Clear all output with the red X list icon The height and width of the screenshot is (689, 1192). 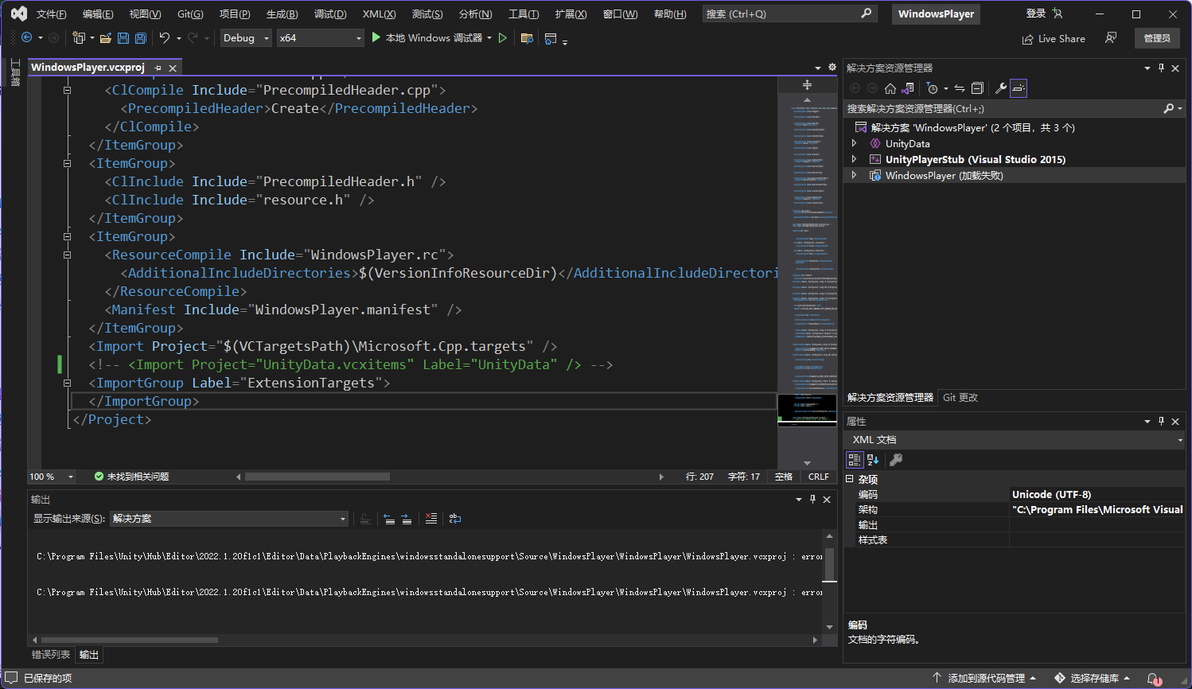point(431,519)
